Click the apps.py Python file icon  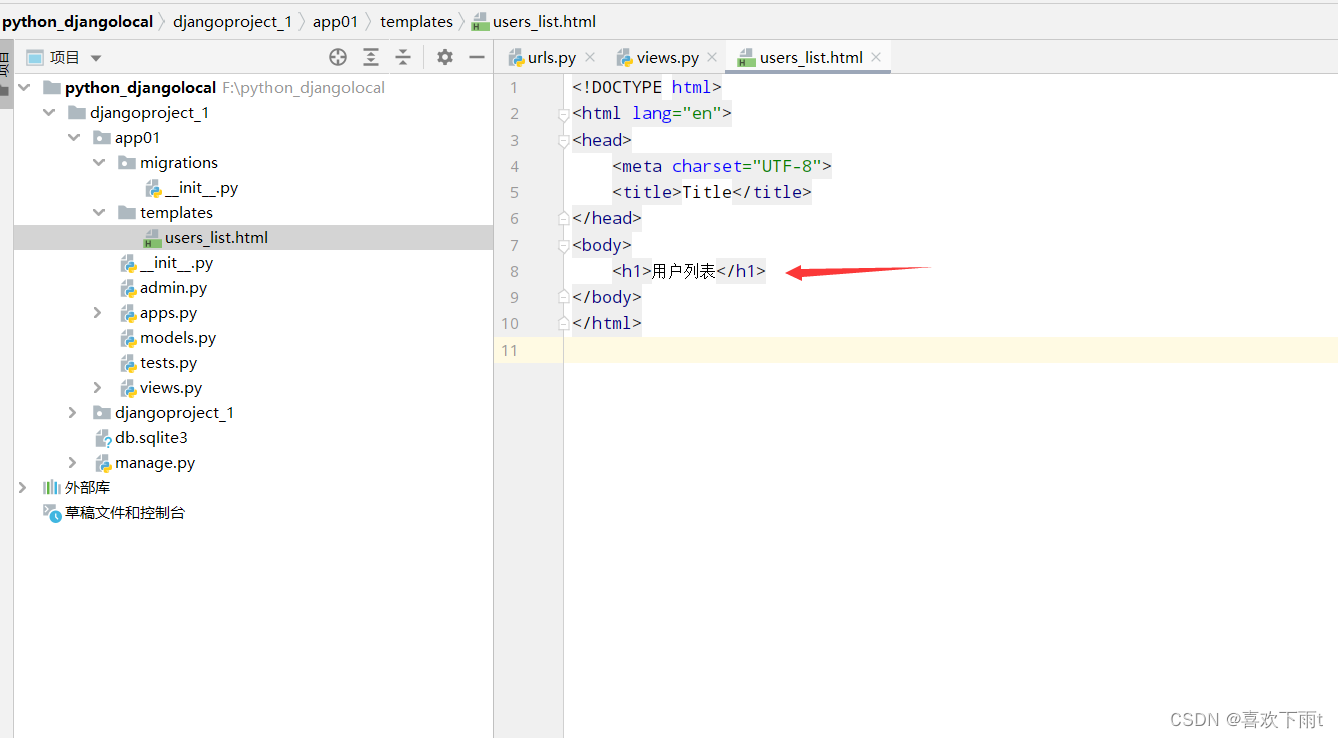pos(128,313)
